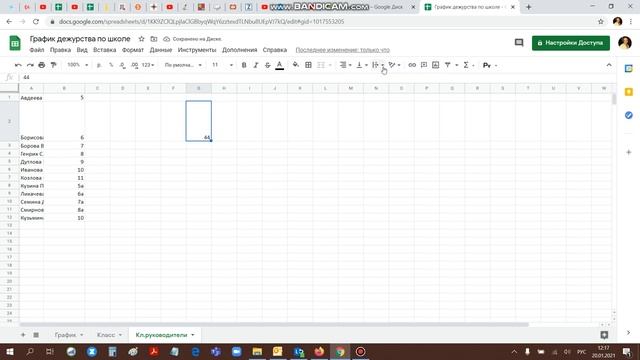Add a new sheet with plus button

(x=23, y=335)
